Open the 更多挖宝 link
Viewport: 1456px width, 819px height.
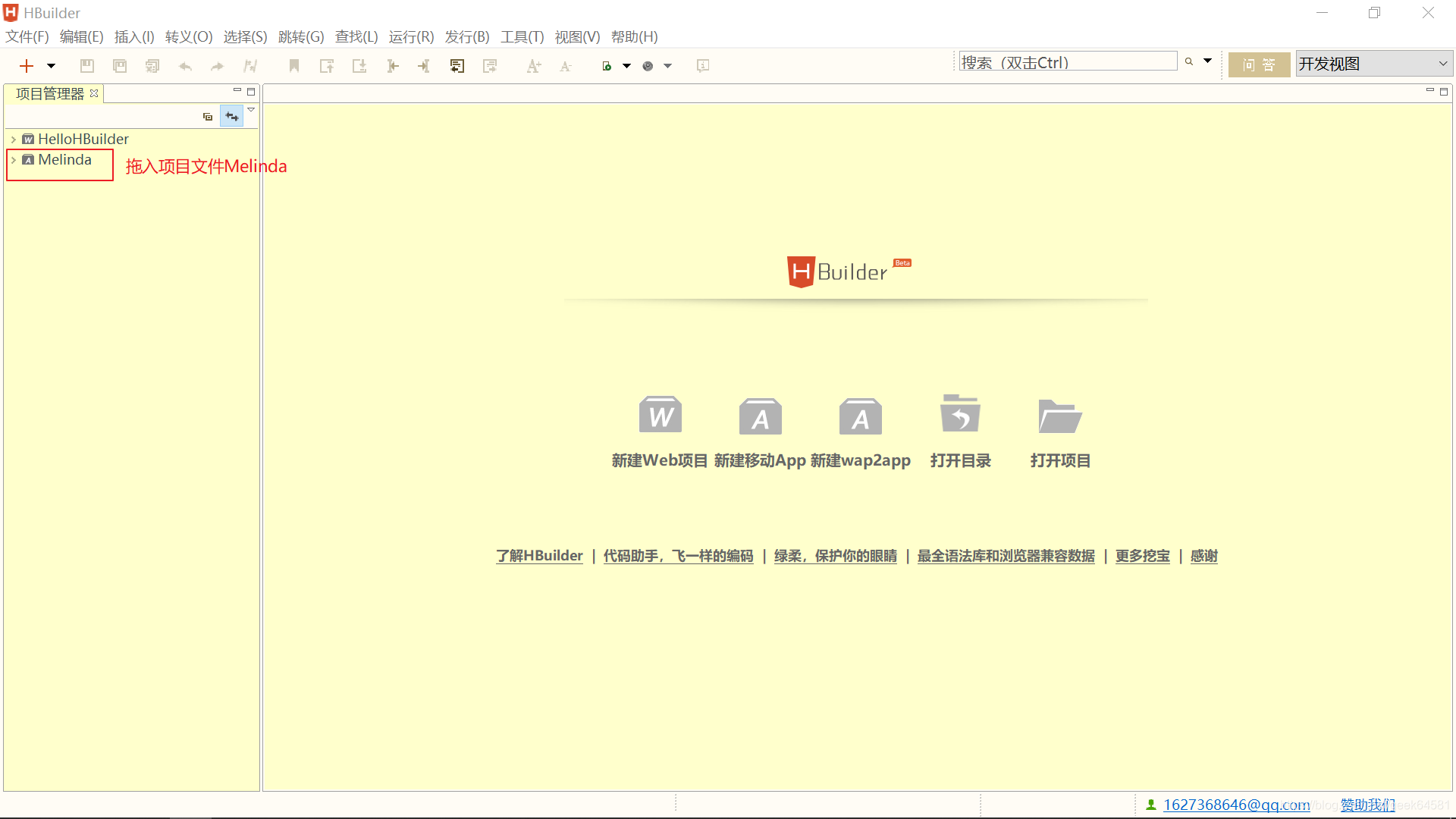[x=1143, y=556]
